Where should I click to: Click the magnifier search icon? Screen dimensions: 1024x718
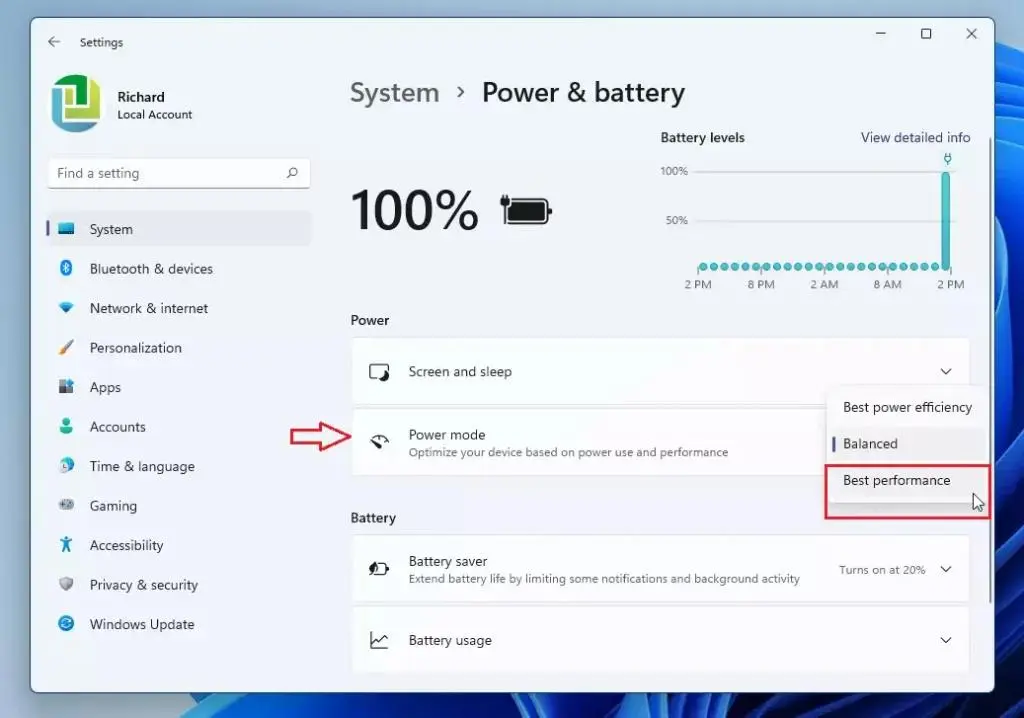[x=292, y=173]
